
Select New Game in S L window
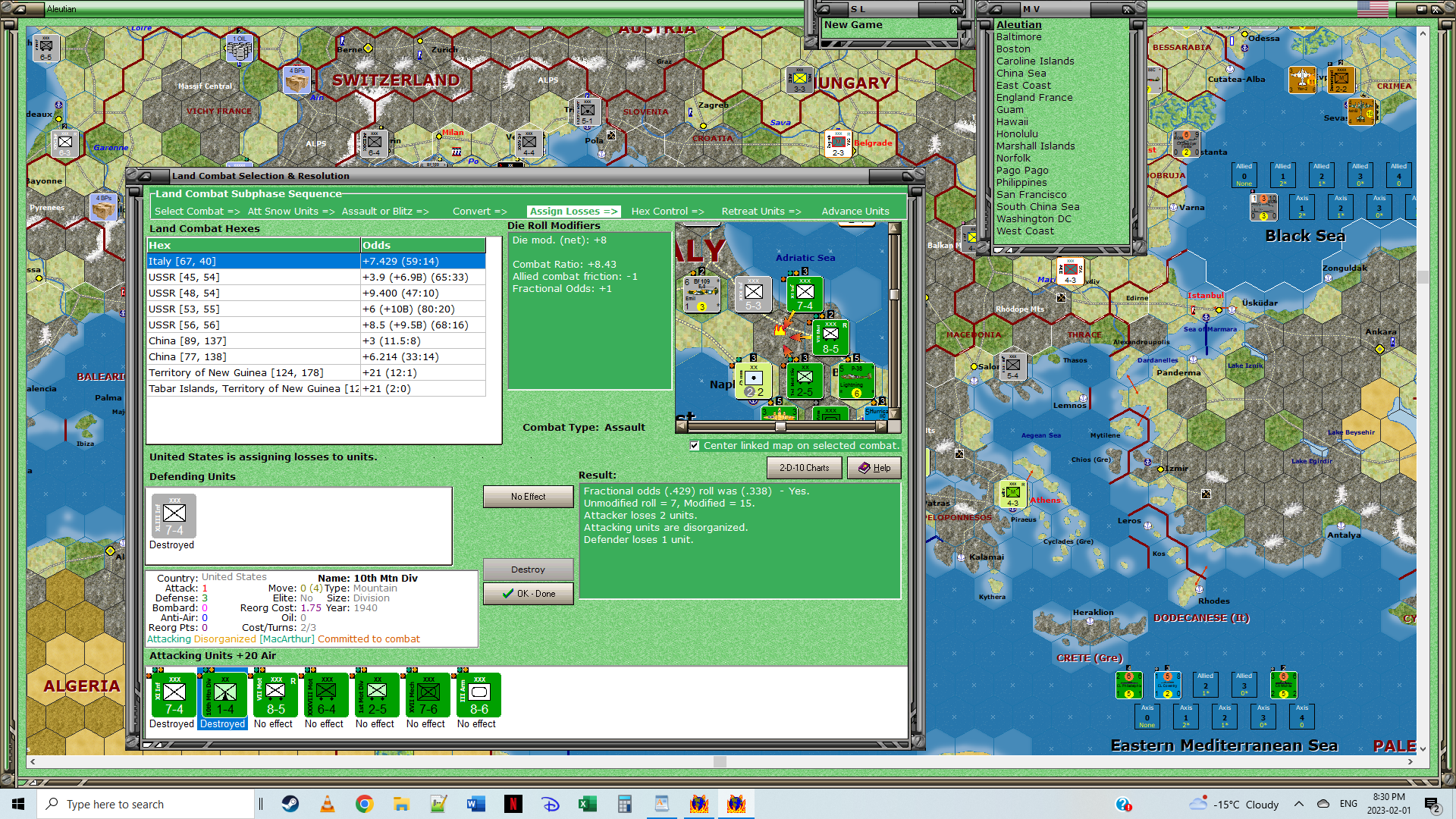(853, 24)
